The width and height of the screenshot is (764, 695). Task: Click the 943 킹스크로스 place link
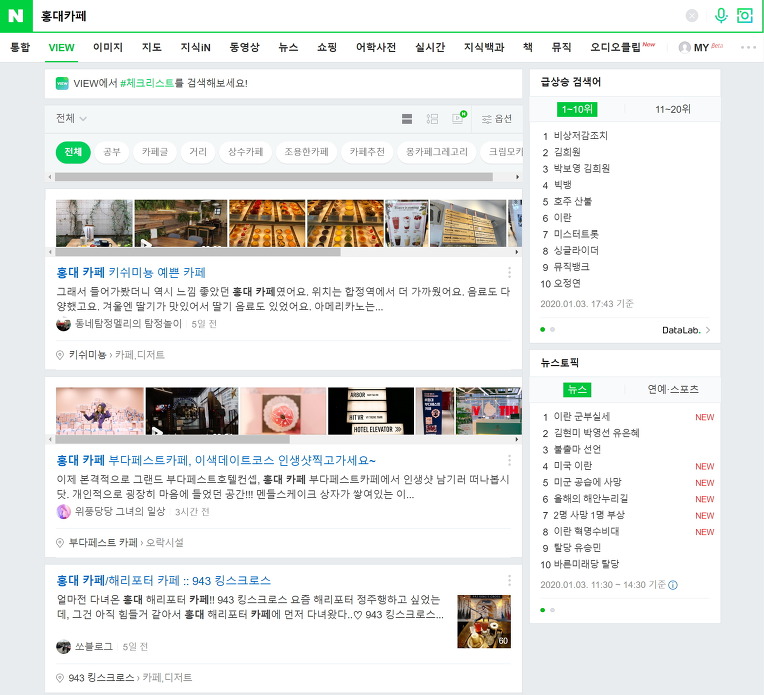point(101,677)
